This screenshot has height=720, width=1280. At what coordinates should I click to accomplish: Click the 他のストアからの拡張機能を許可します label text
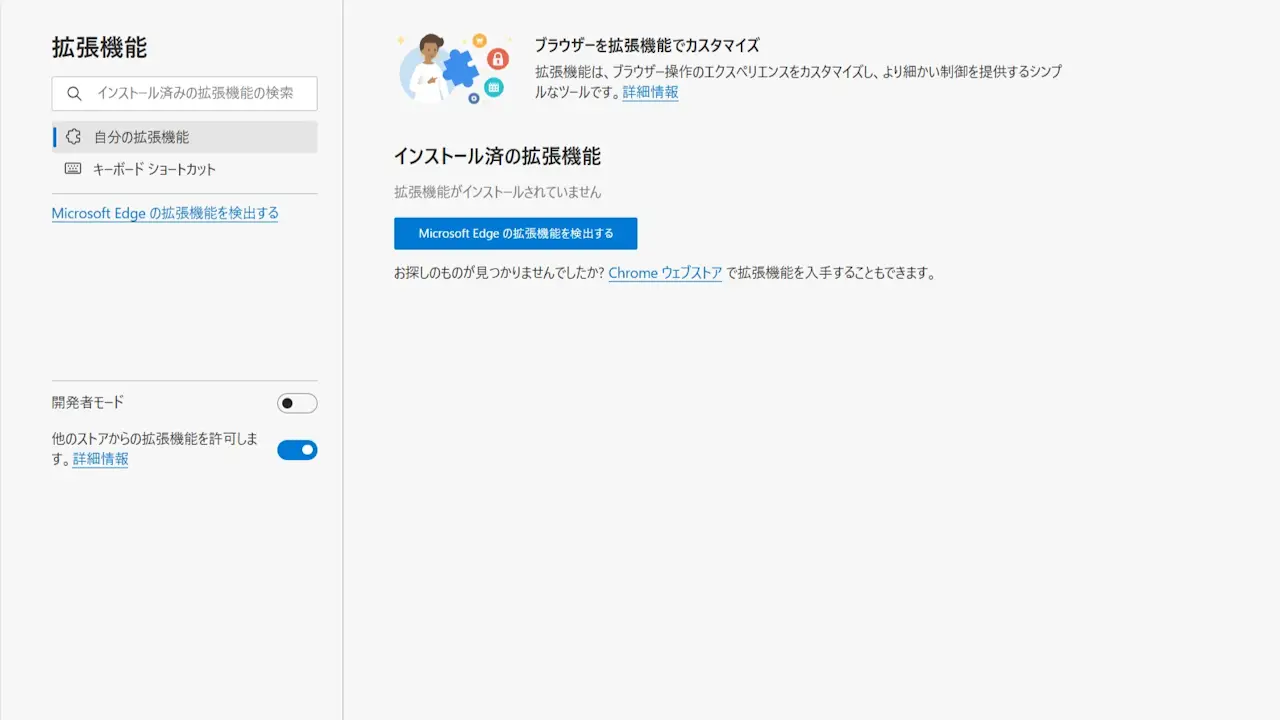coord(155,439)
